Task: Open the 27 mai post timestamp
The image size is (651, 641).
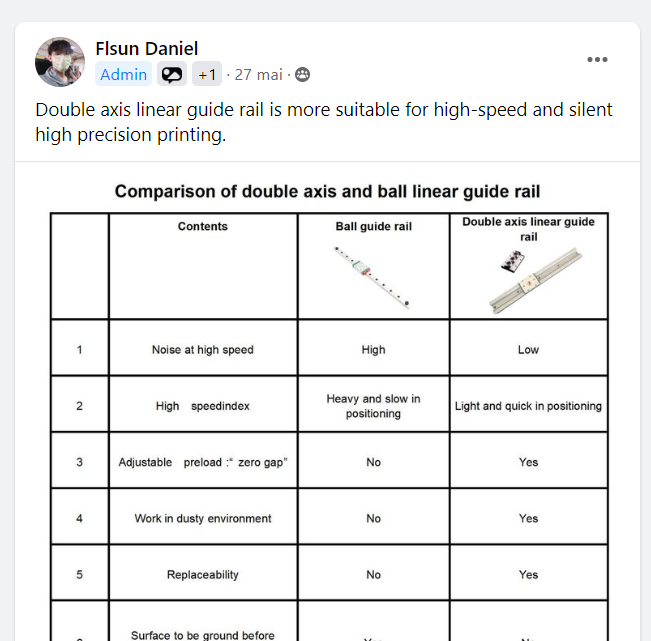Action: coord(259,74)
